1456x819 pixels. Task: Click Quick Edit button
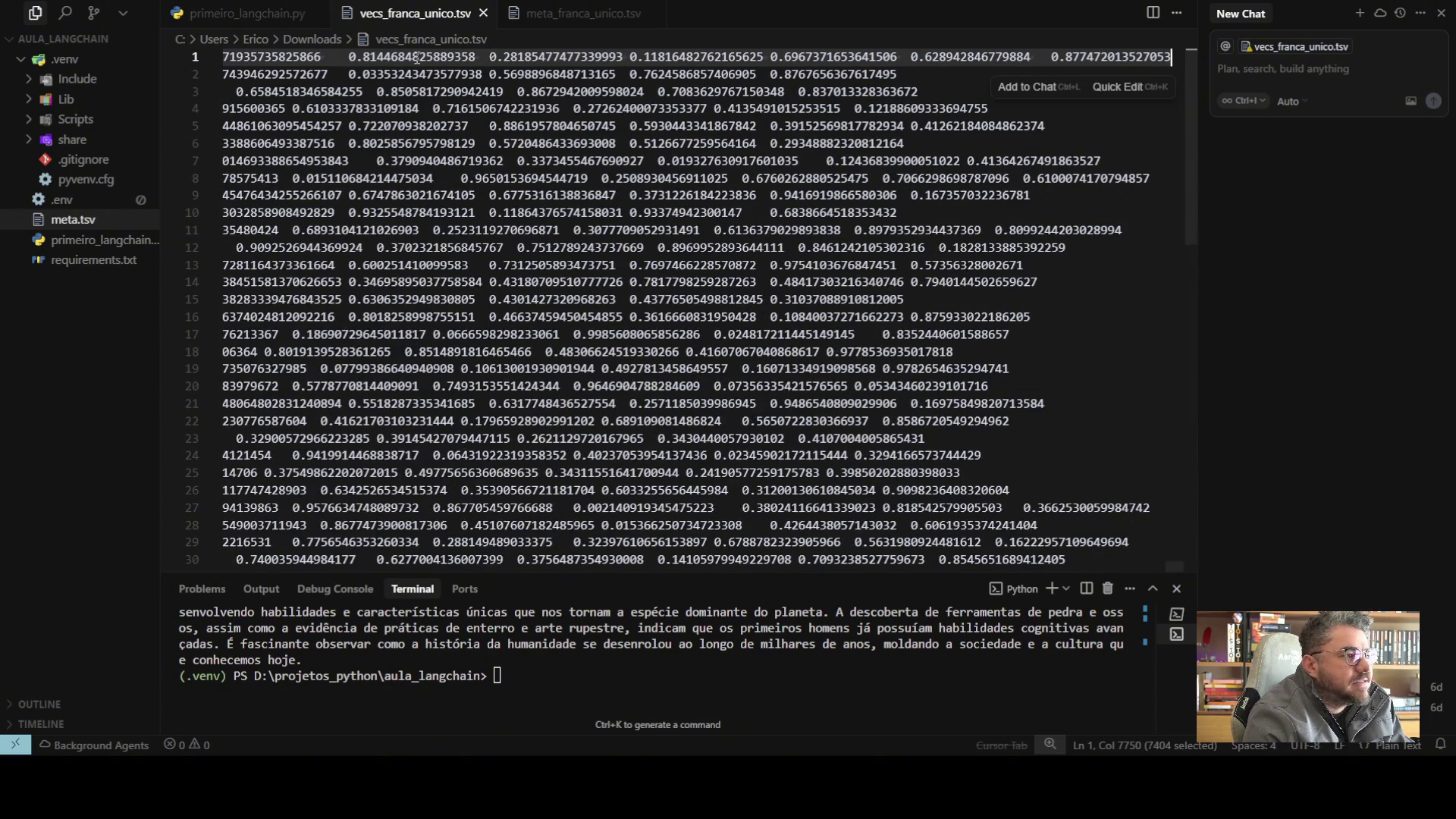[x=1117, y=87]
